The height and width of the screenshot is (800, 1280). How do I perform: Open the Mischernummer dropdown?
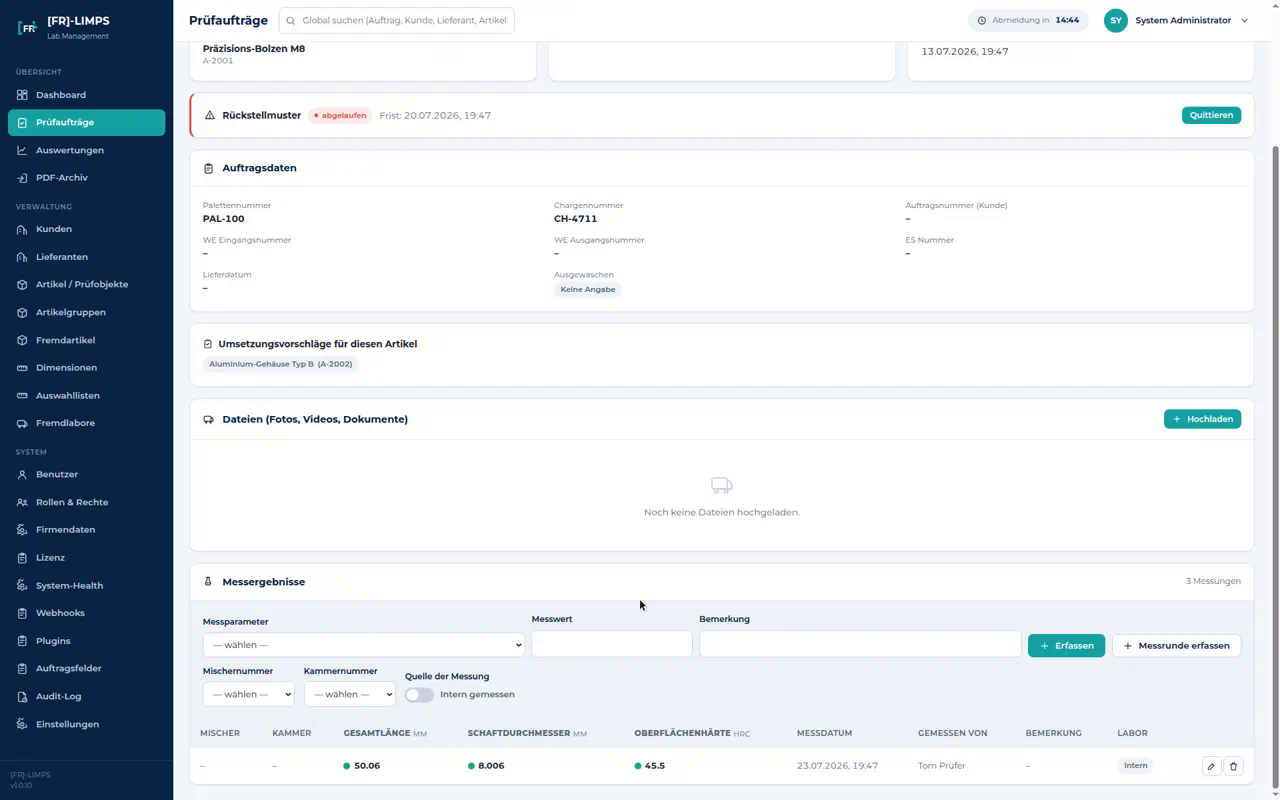click(x=248, y=694)
